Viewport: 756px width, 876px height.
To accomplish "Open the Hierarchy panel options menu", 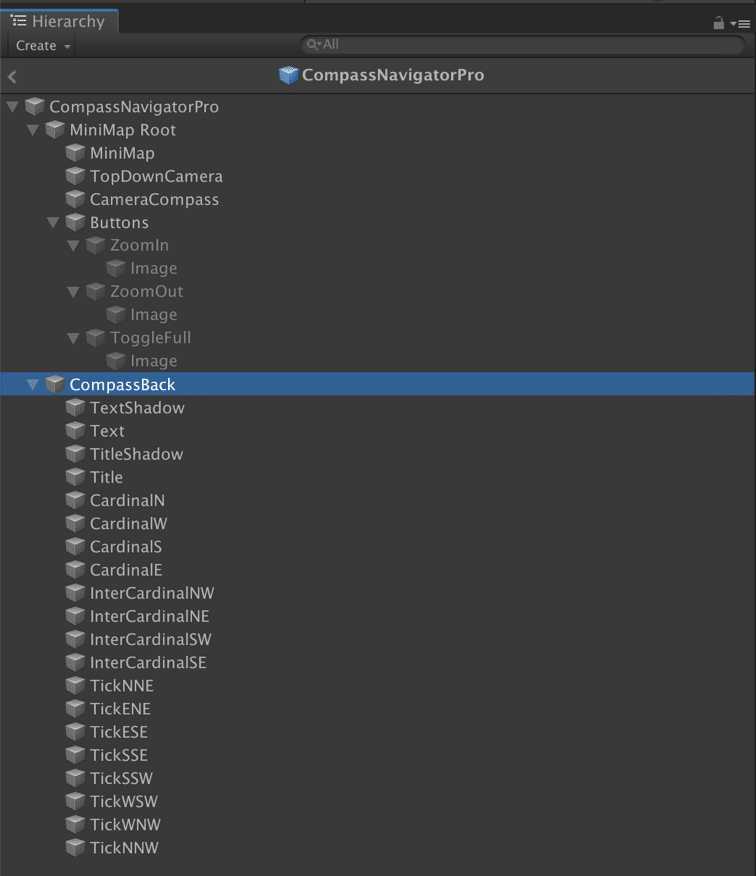I will (x=741, y=23).
